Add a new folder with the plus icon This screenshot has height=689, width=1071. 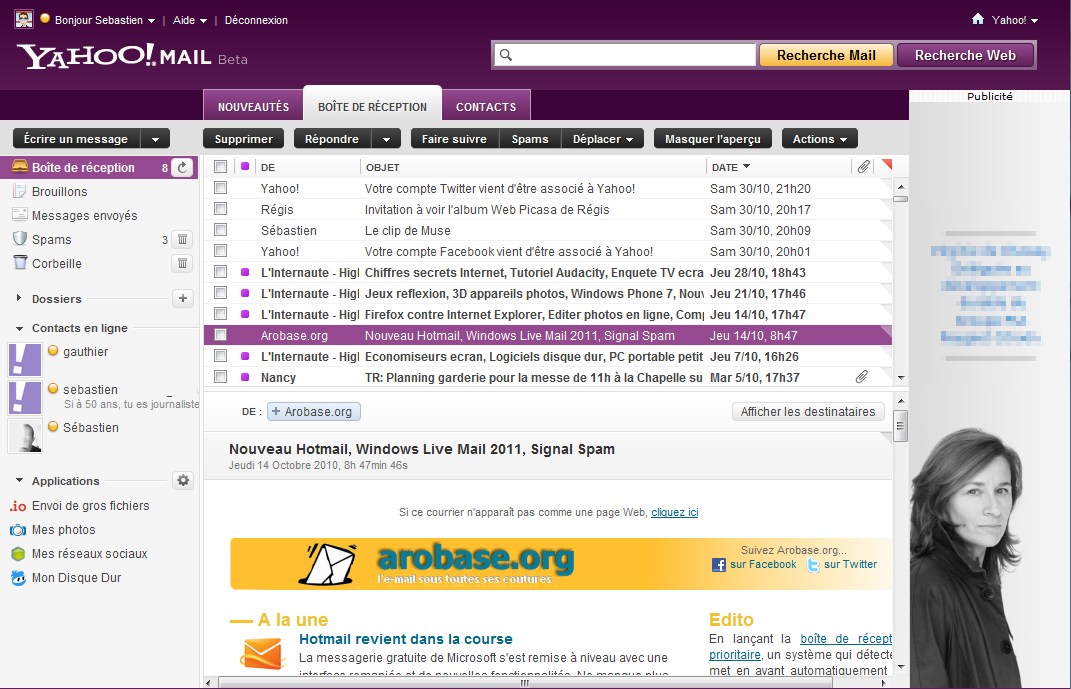pyautogui.click(x=182, y=298)
